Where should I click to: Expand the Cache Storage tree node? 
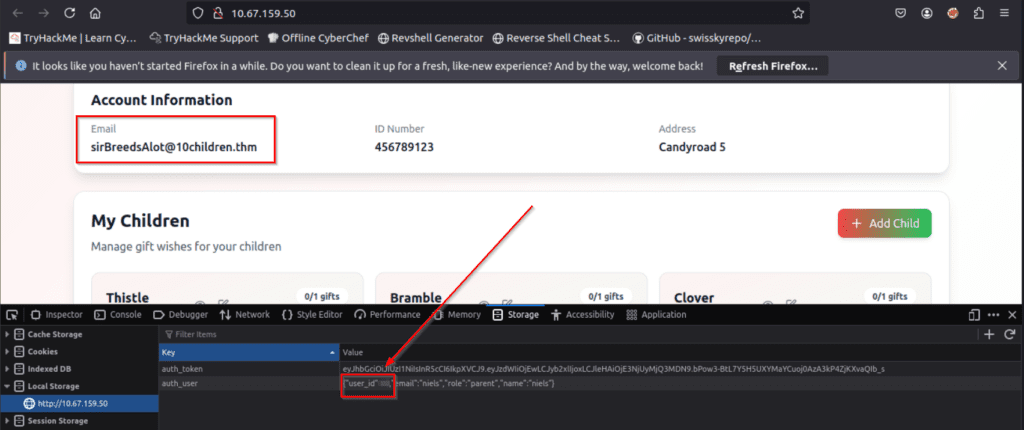pos(9,334)
